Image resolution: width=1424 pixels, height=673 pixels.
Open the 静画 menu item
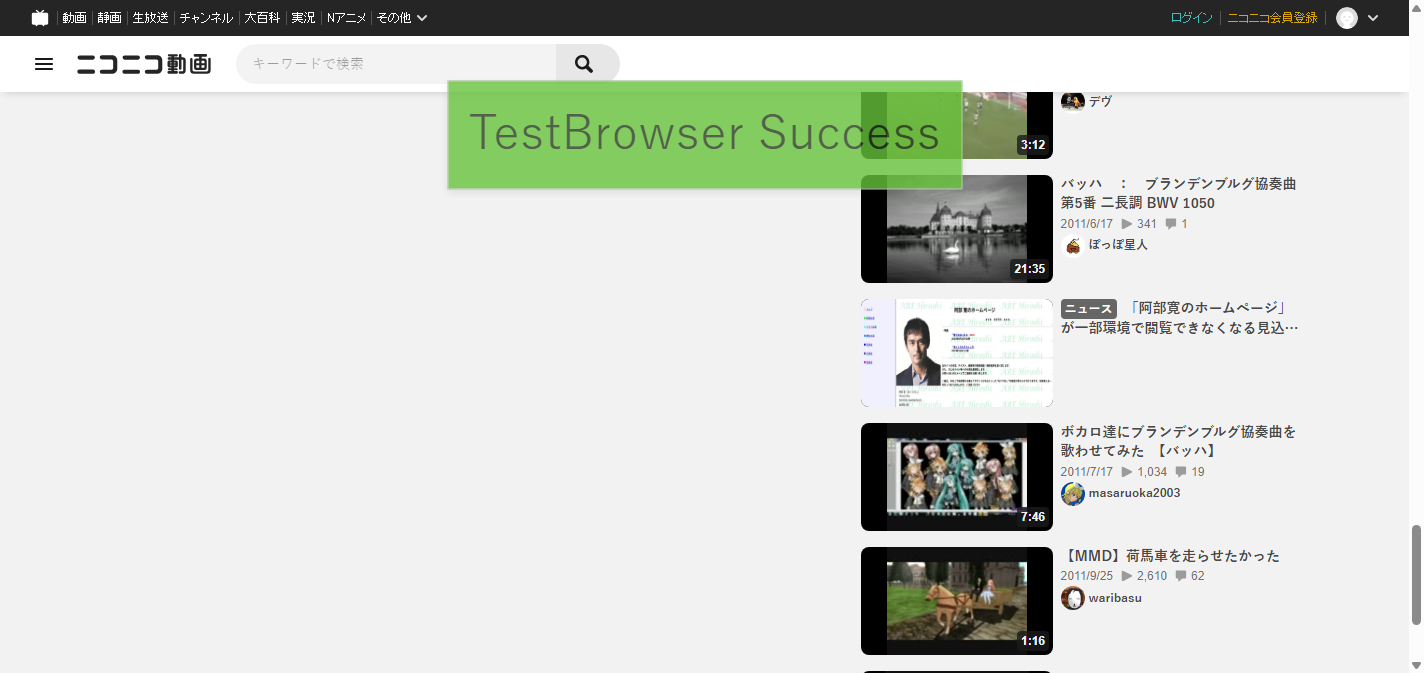[x=109, y=18]
